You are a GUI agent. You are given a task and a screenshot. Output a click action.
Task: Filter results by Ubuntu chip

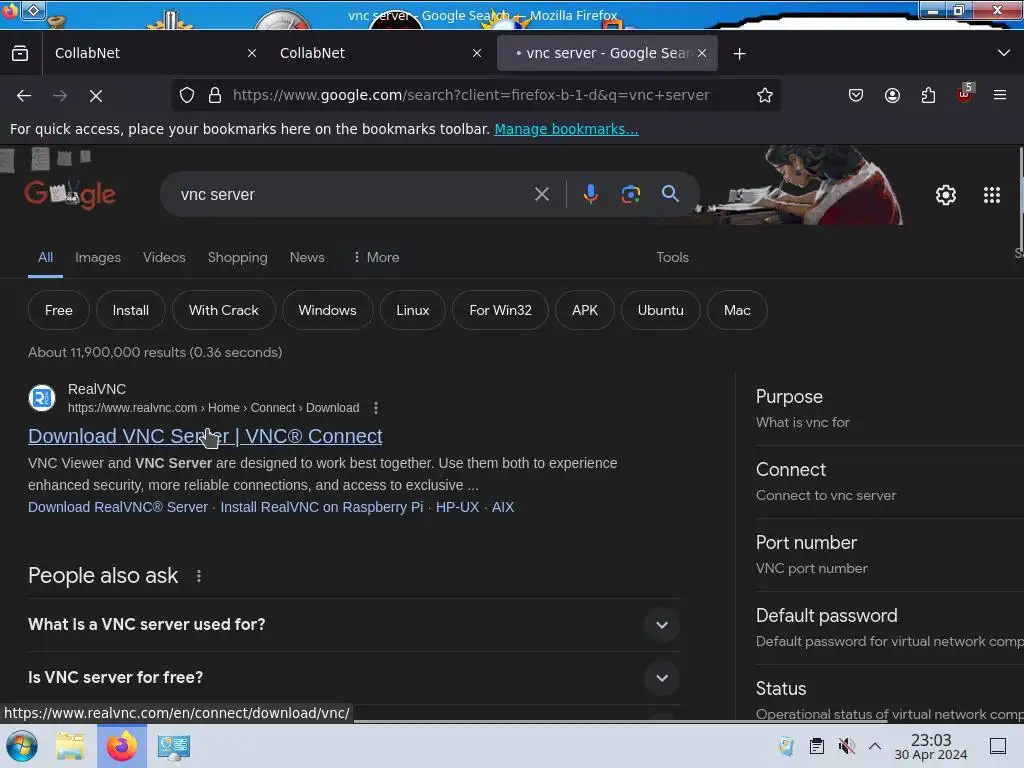coord(660,310)
